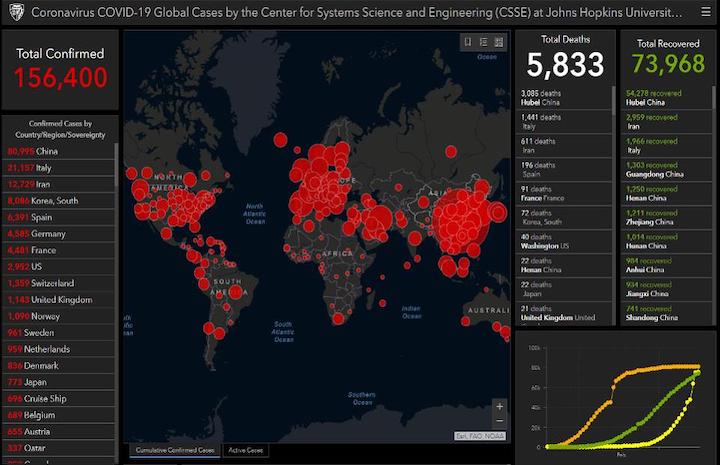Open the basemap gallery grid icon
The width and height of the screenshot is (720, 465).
point(499,42)
